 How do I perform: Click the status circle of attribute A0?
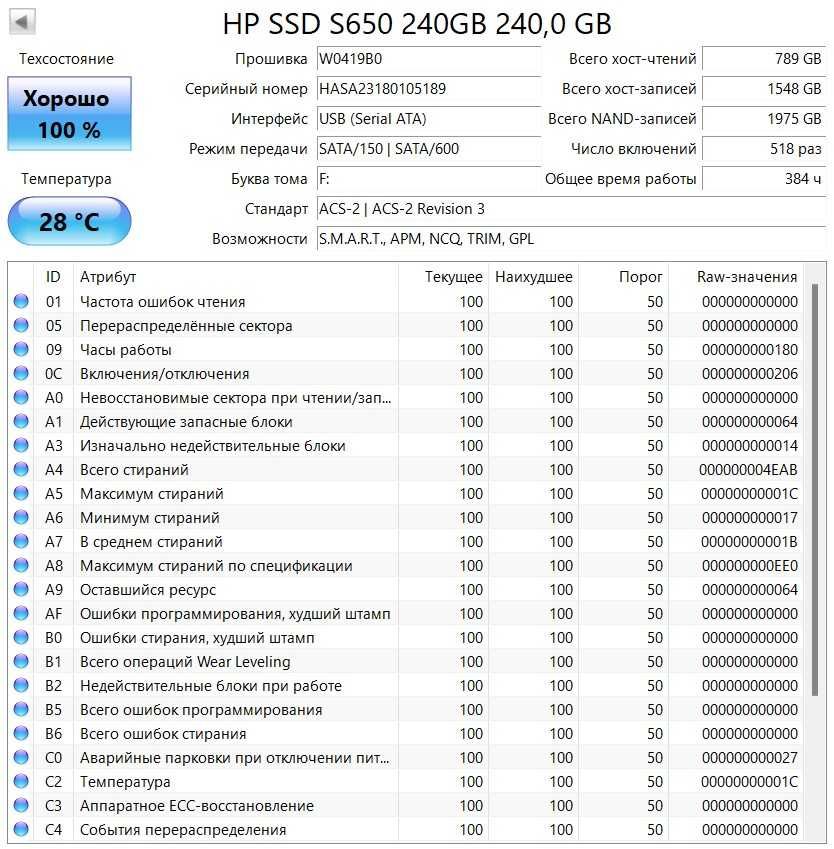click(21, 397)
